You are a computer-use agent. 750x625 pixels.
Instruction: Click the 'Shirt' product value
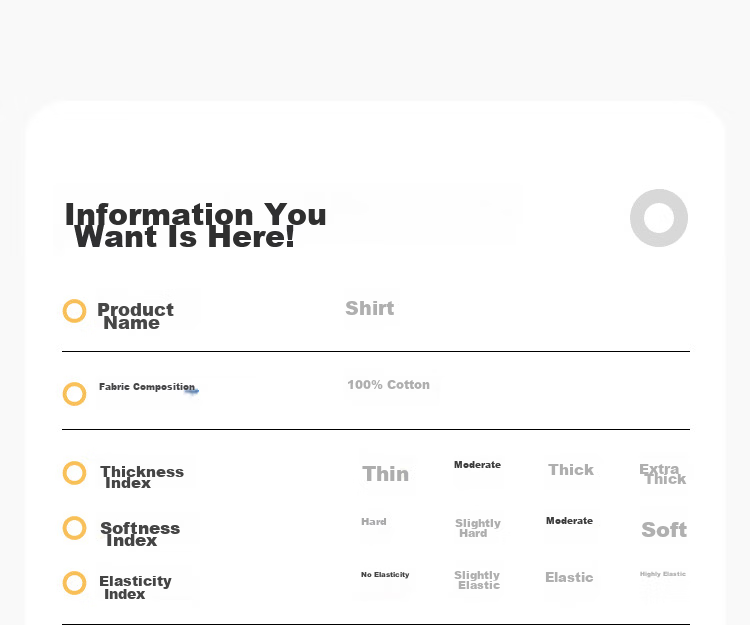370,308
